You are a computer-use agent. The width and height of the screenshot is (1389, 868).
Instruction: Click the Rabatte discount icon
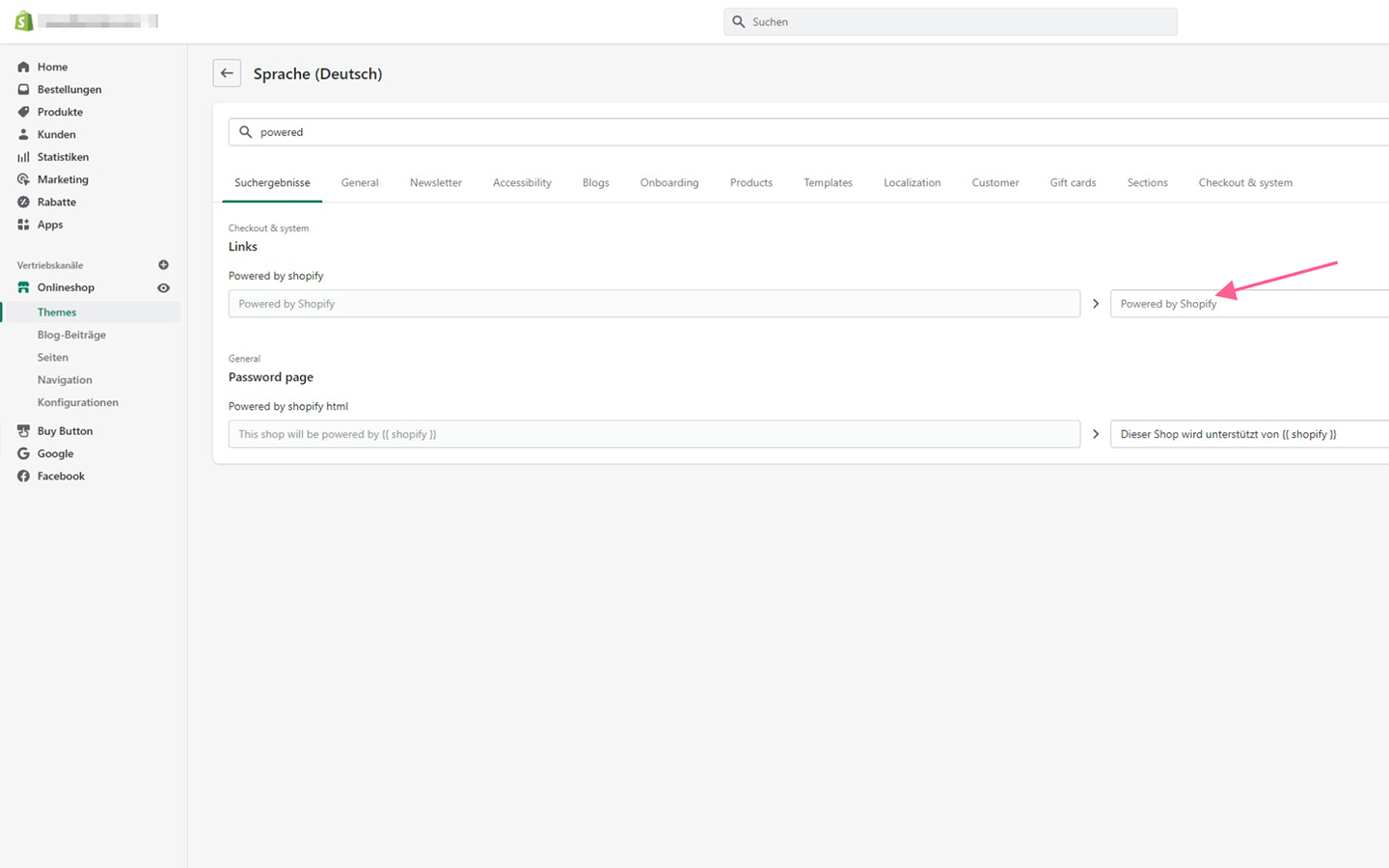[23, 202]
